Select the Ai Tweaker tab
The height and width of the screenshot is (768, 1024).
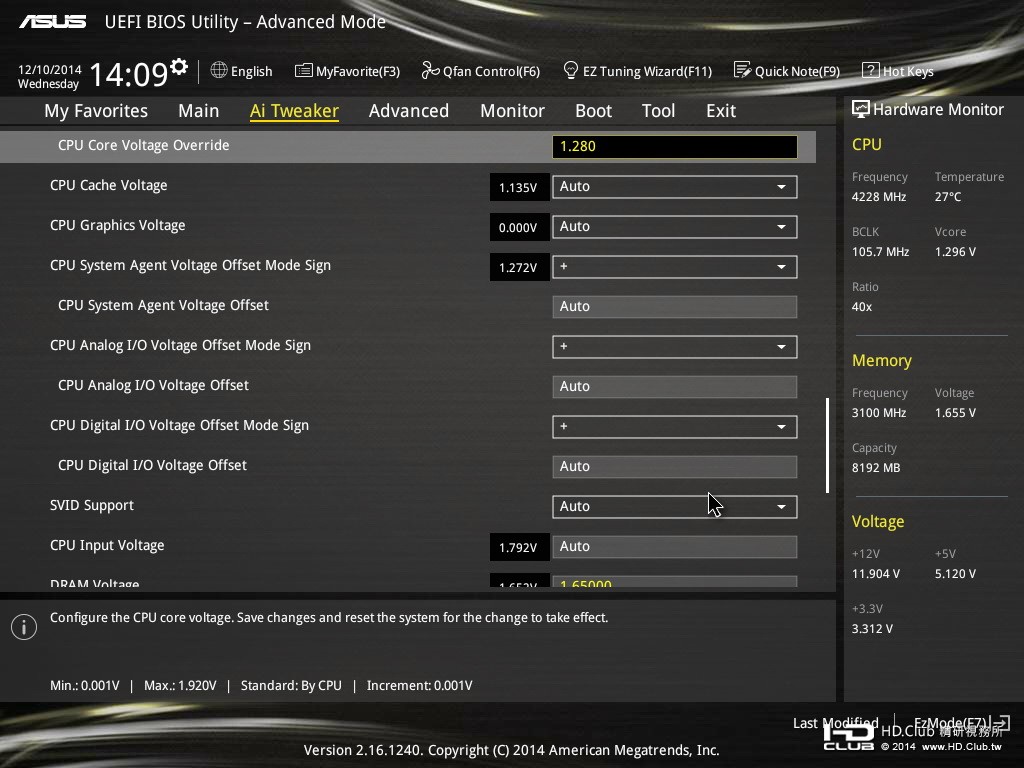click(295, 111)
